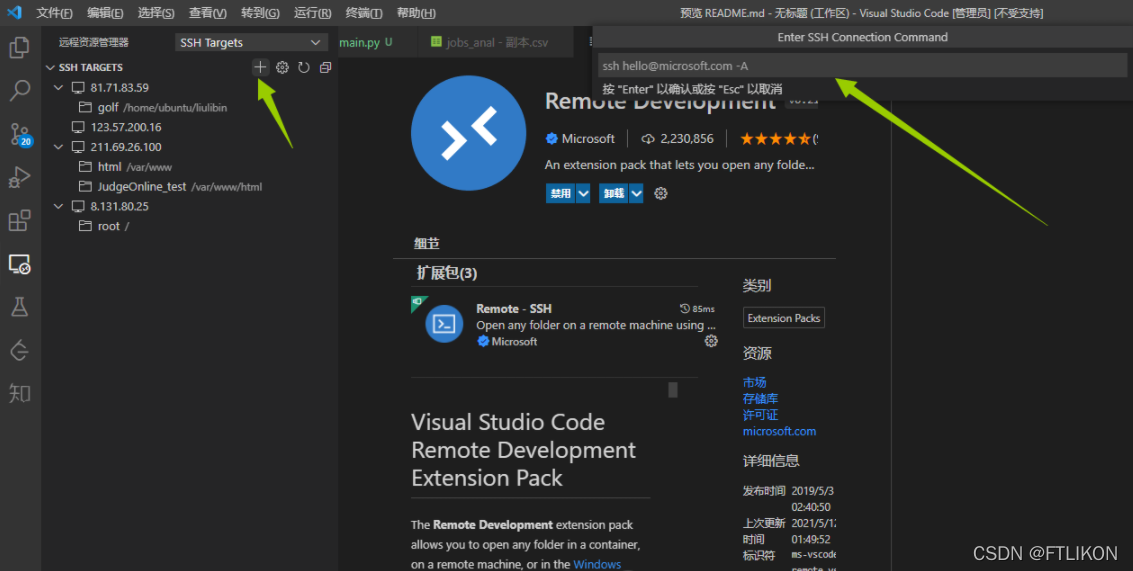Open the 编辑(E) menu
The width and height of the screenshot is (1133, 571).
105,13
